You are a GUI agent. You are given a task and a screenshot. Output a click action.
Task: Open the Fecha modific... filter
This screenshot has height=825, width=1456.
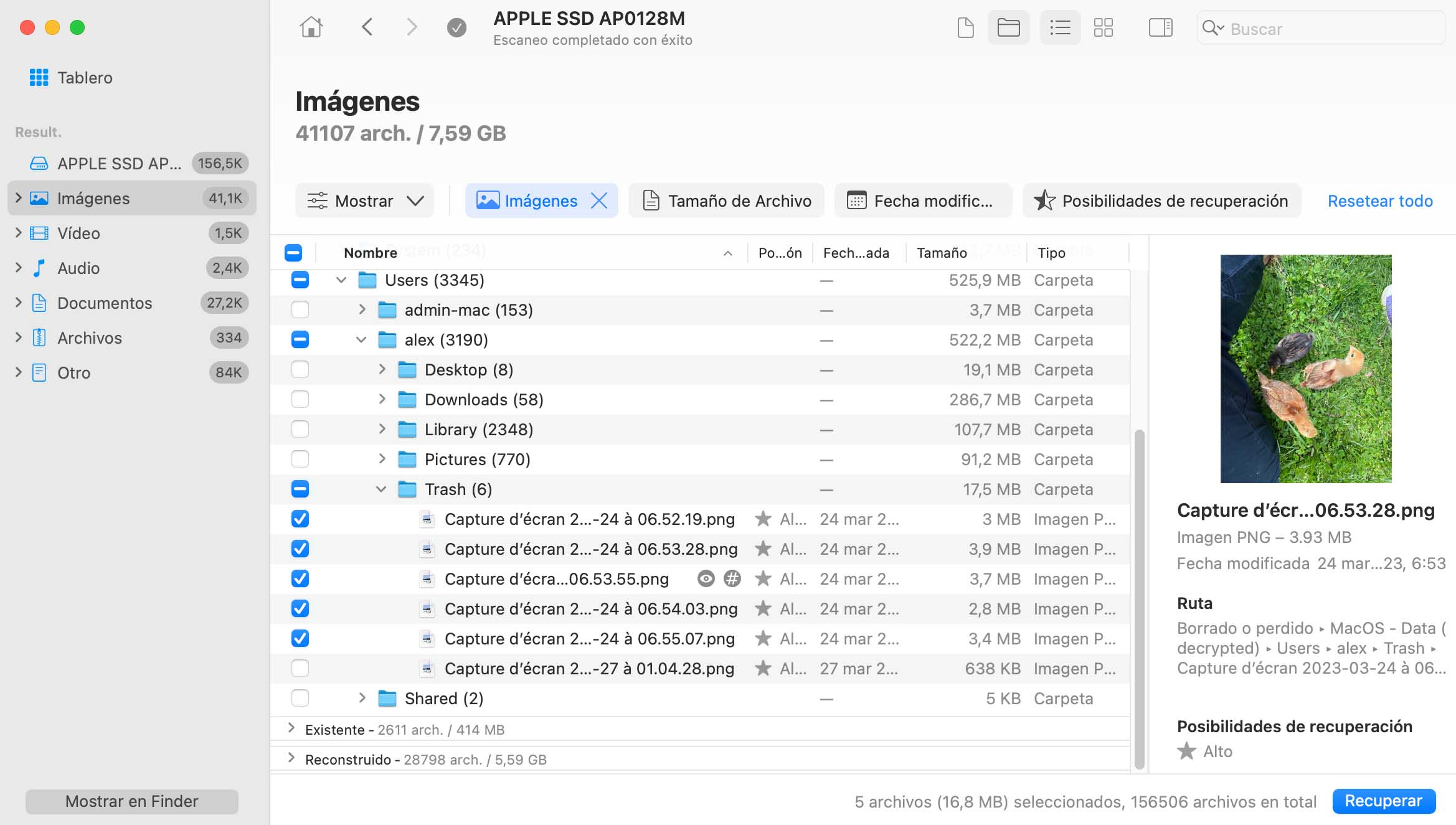923,200
